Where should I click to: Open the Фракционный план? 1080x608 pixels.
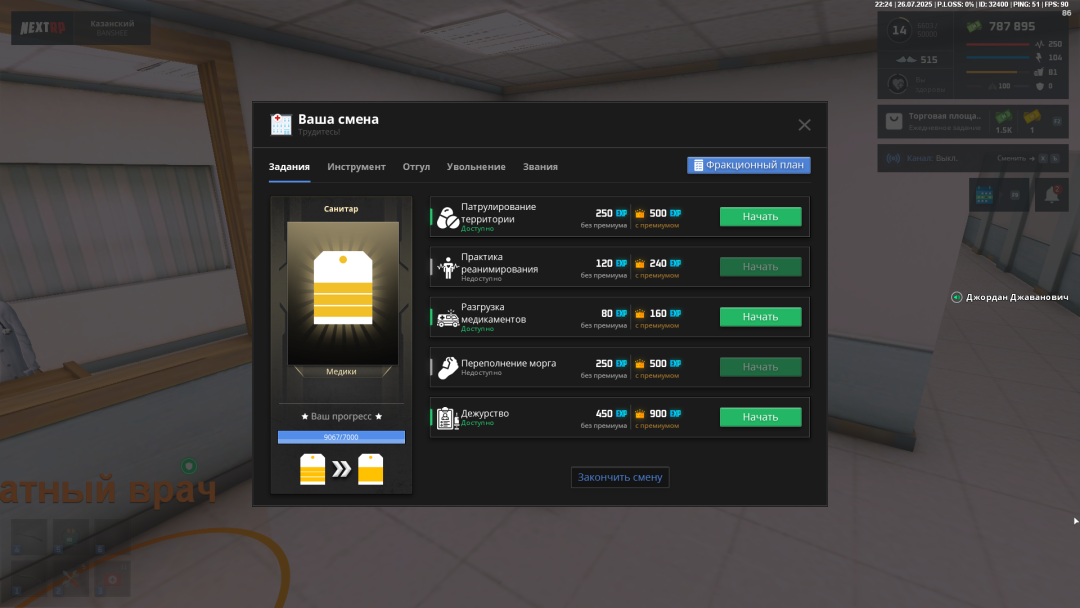click(x=749, y=165)
